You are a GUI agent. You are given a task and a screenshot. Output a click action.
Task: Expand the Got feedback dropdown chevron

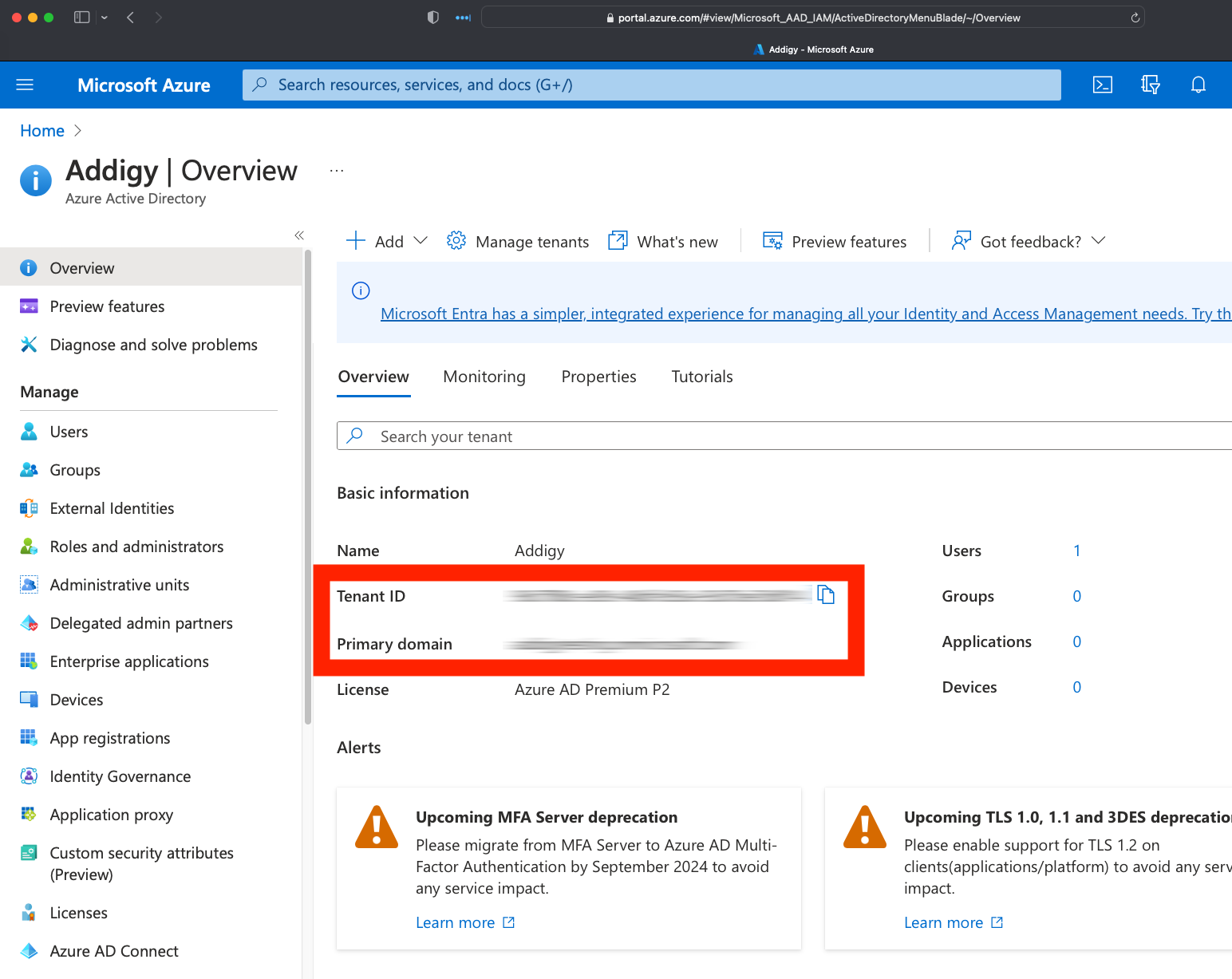click(1098, 241)
